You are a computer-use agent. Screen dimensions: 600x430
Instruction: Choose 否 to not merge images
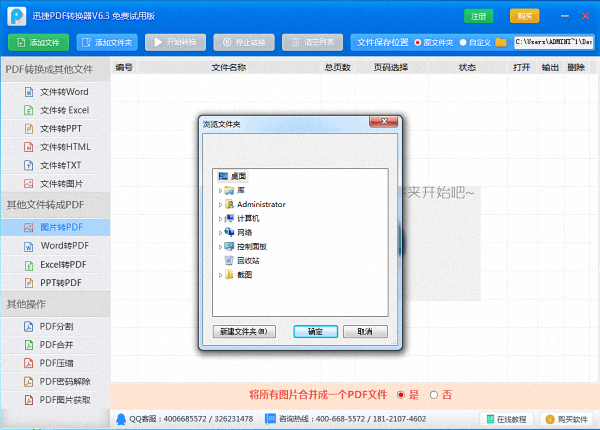pos(434,395)
